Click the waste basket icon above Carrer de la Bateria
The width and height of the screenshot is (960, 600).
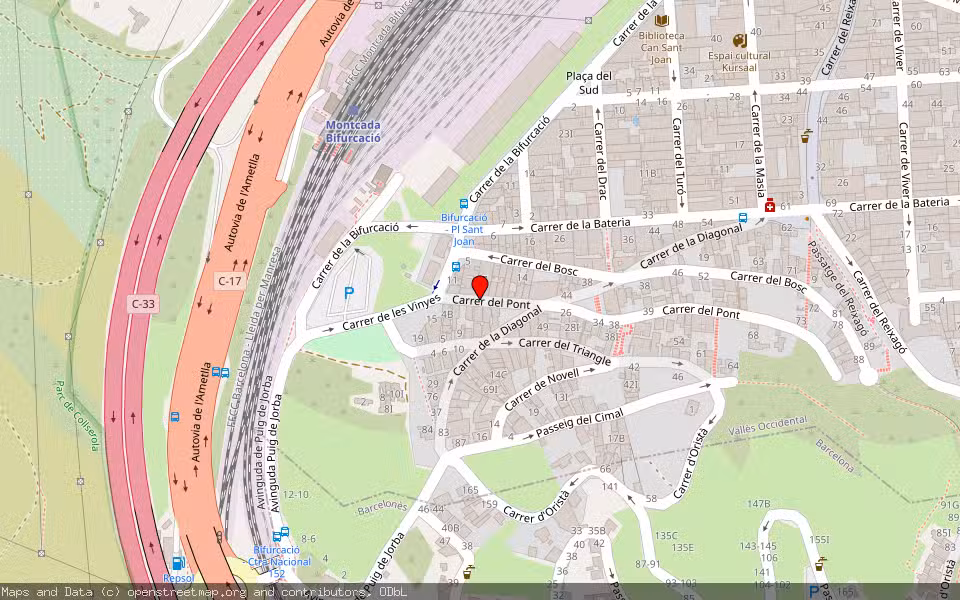click(x=805, y=139)
